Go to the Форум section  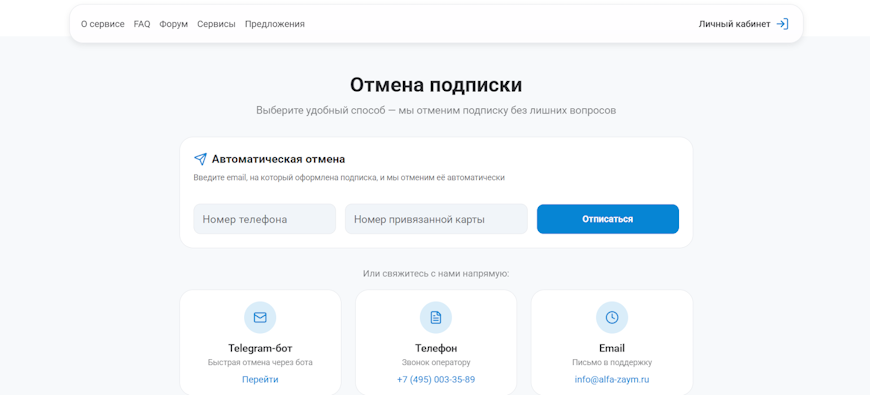(174, 24)
